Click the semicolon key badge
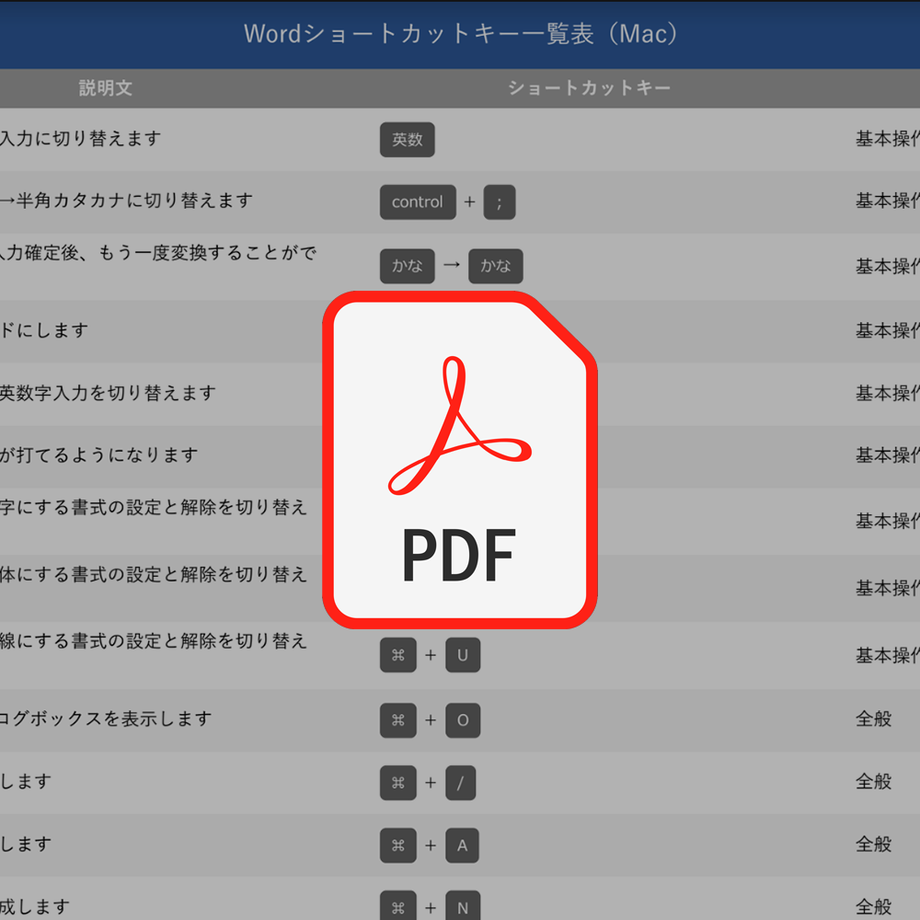 [x=499, y=202]
